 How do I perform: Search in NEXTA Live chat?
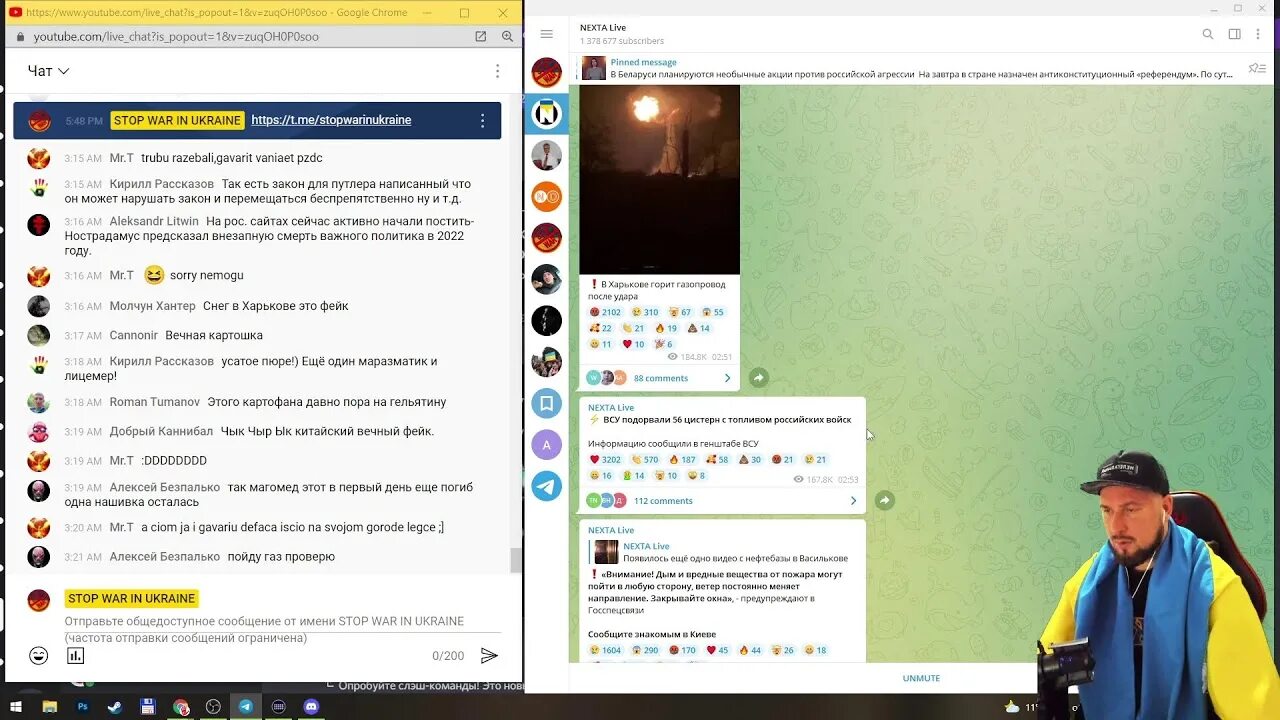[1207, 34]
